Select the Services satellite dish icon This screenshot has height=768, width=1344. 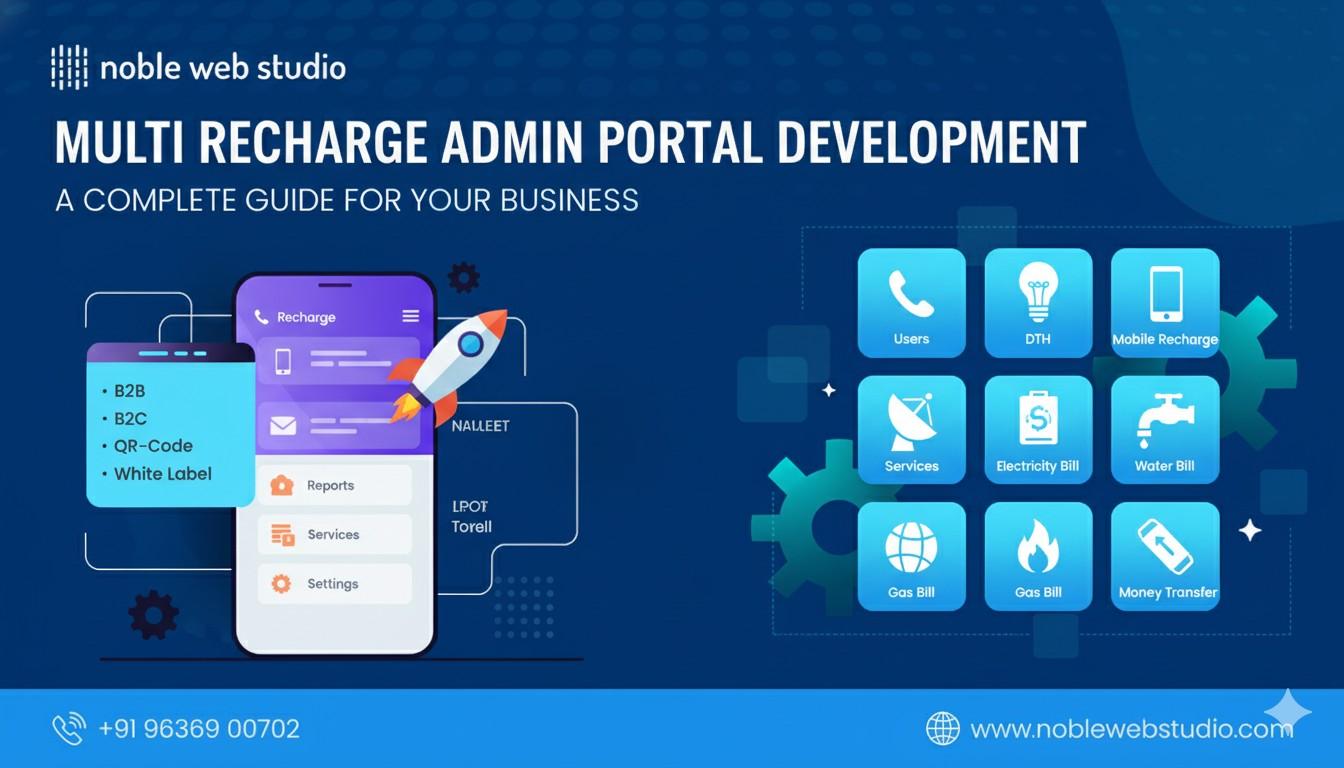[x=911, y=429]
